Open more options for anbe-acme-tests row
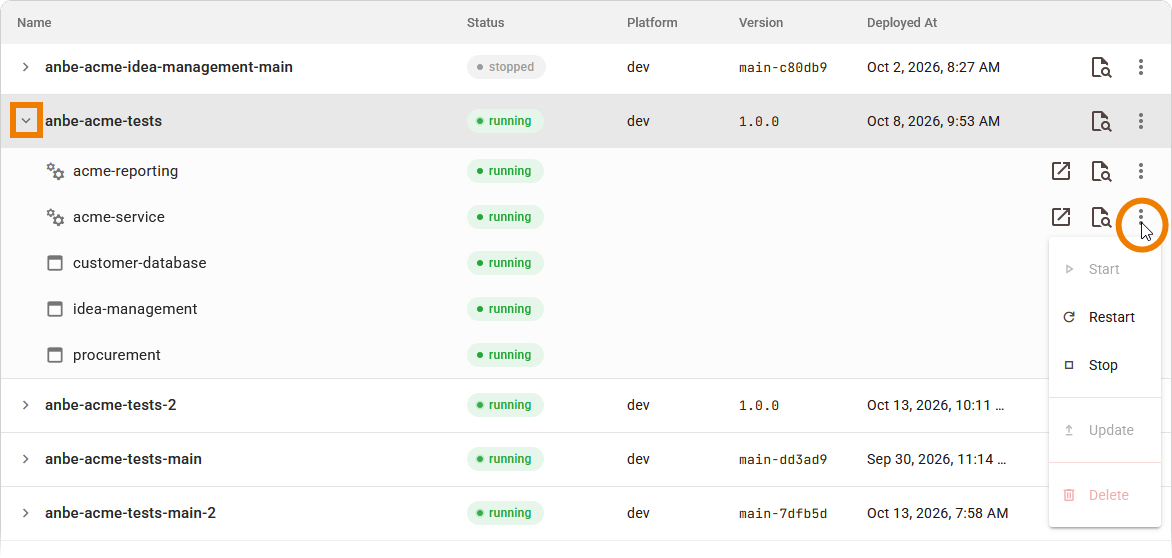The width and height of the screenshot is (1172, 558). coord(1141,121)
